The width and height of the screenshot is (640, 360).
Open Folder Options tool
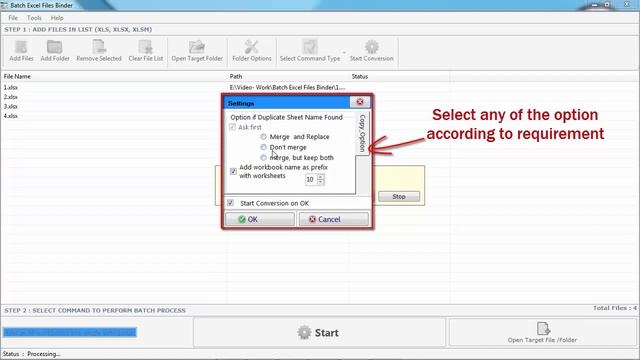tap(252, 51)
